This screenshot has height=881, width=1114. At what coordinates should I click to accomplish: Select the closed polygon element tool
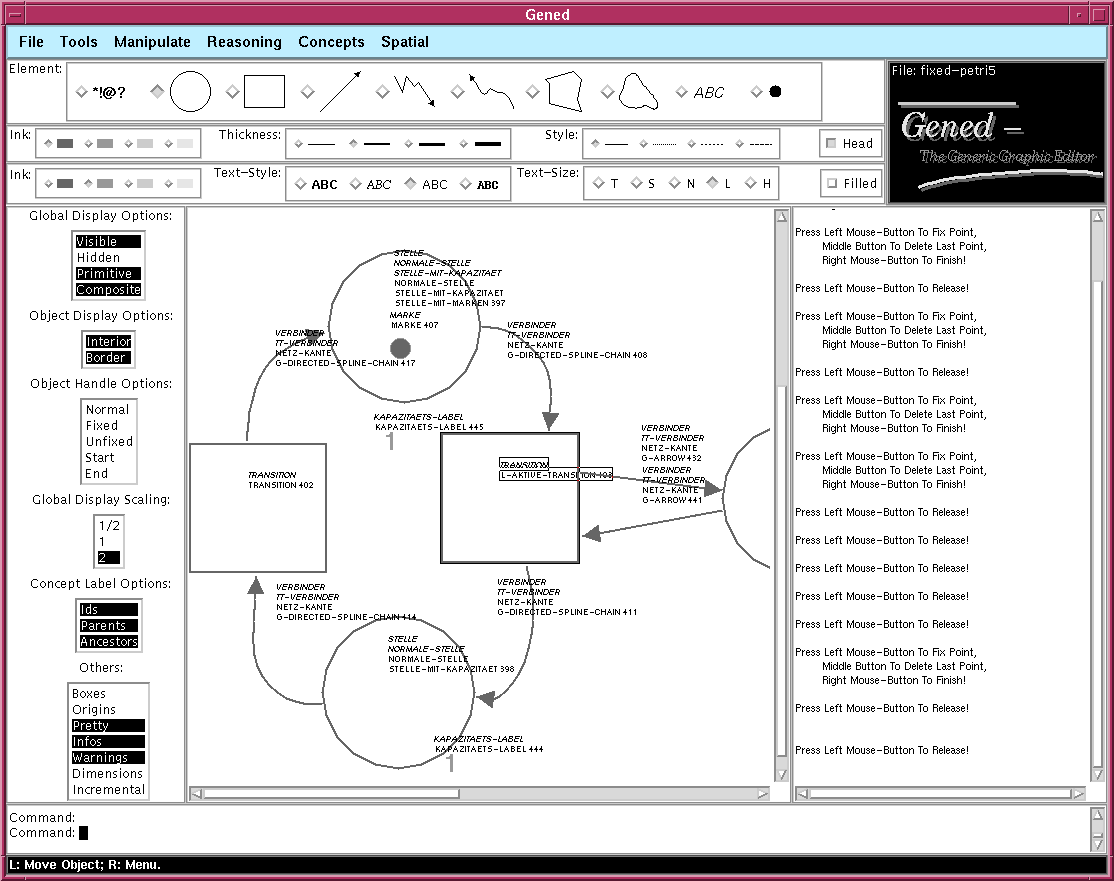pyautogui.click(x=564, y=91)
